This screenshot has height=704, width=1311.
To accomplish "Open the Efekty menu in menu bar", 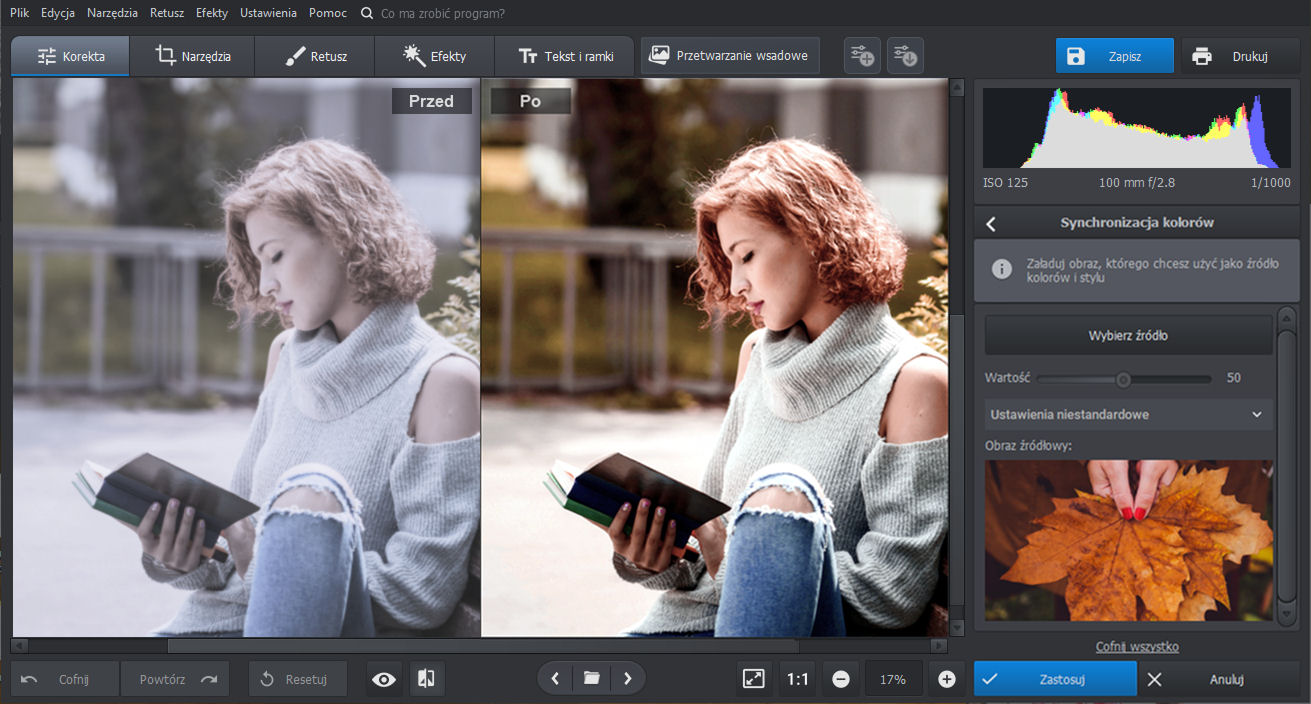I will 212,13.
